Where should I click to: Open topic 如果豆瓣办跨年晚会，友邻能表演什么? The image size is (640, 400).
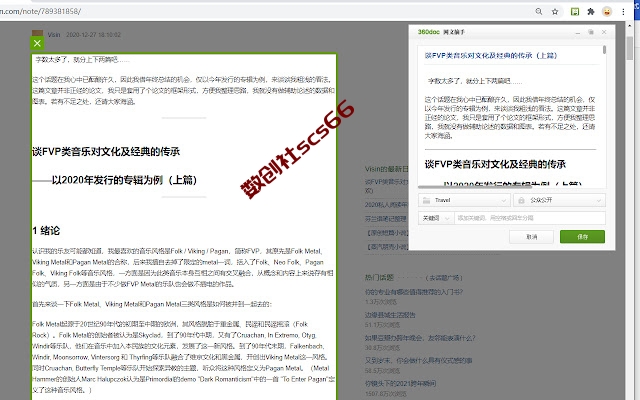tap(420, 338)
